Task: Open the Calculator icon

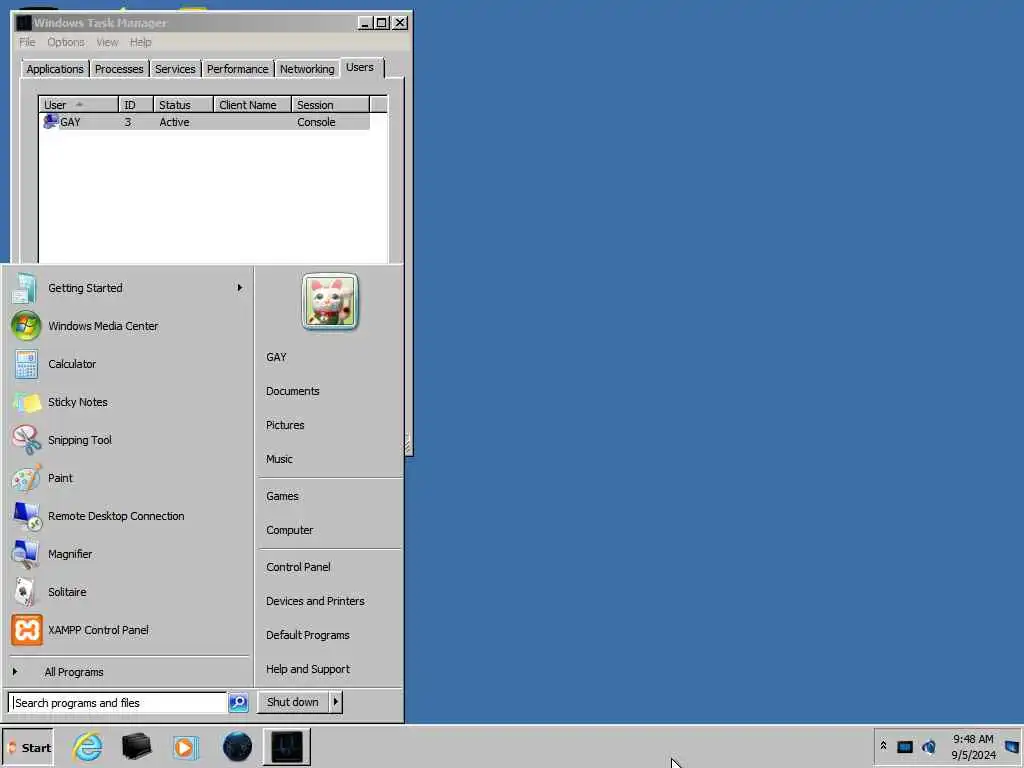Action: click(26, 364)
